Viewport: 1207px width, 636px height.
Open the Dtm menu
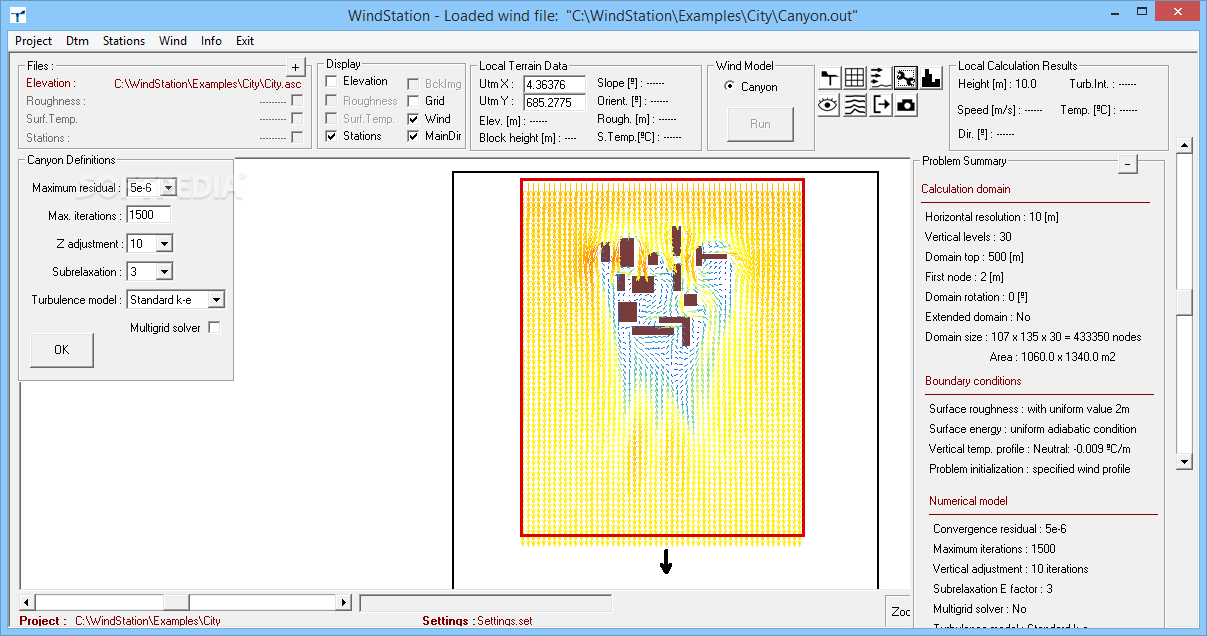pos(77,41)
